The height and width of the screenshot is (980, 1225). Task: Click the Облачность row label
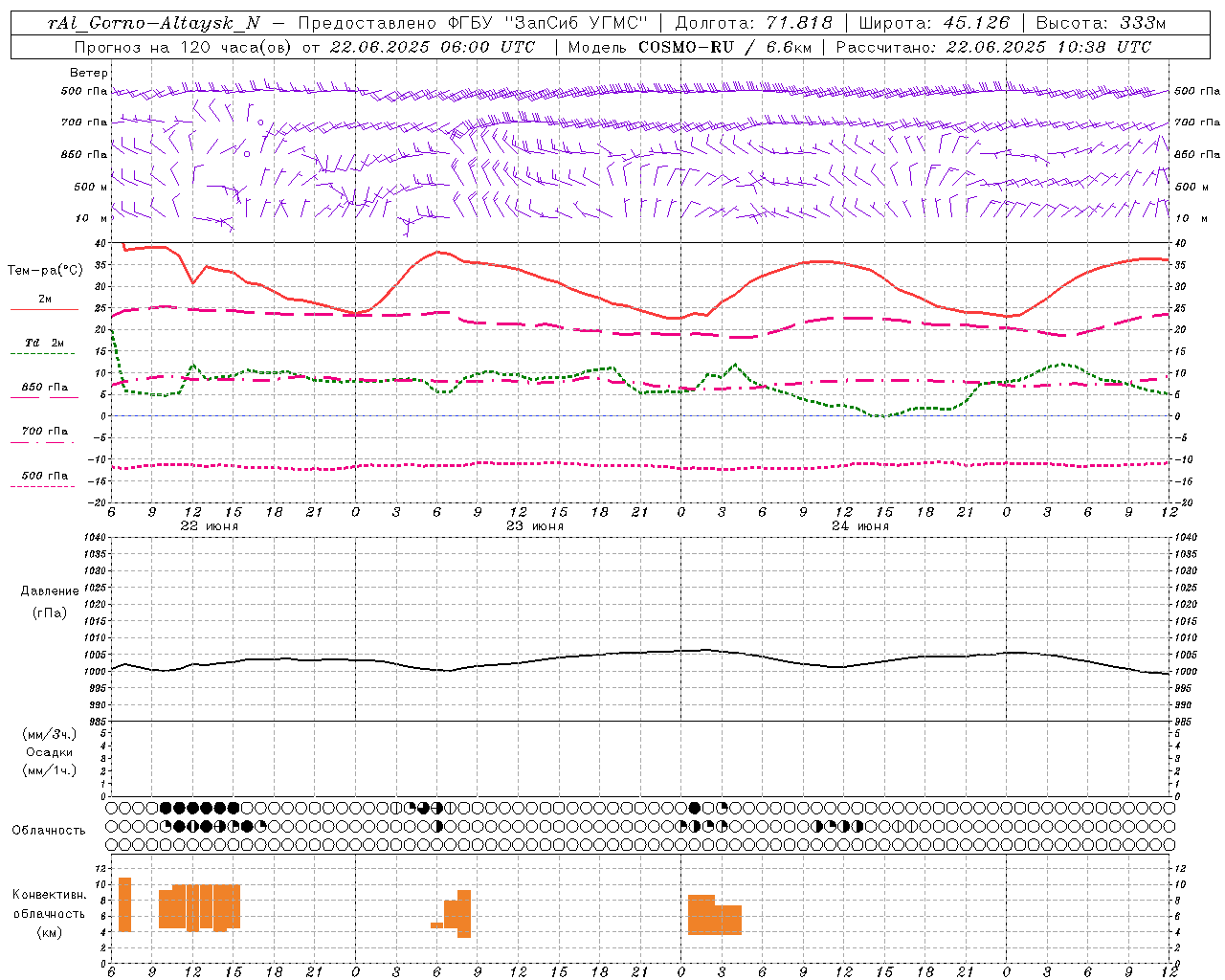coord(49,830)
